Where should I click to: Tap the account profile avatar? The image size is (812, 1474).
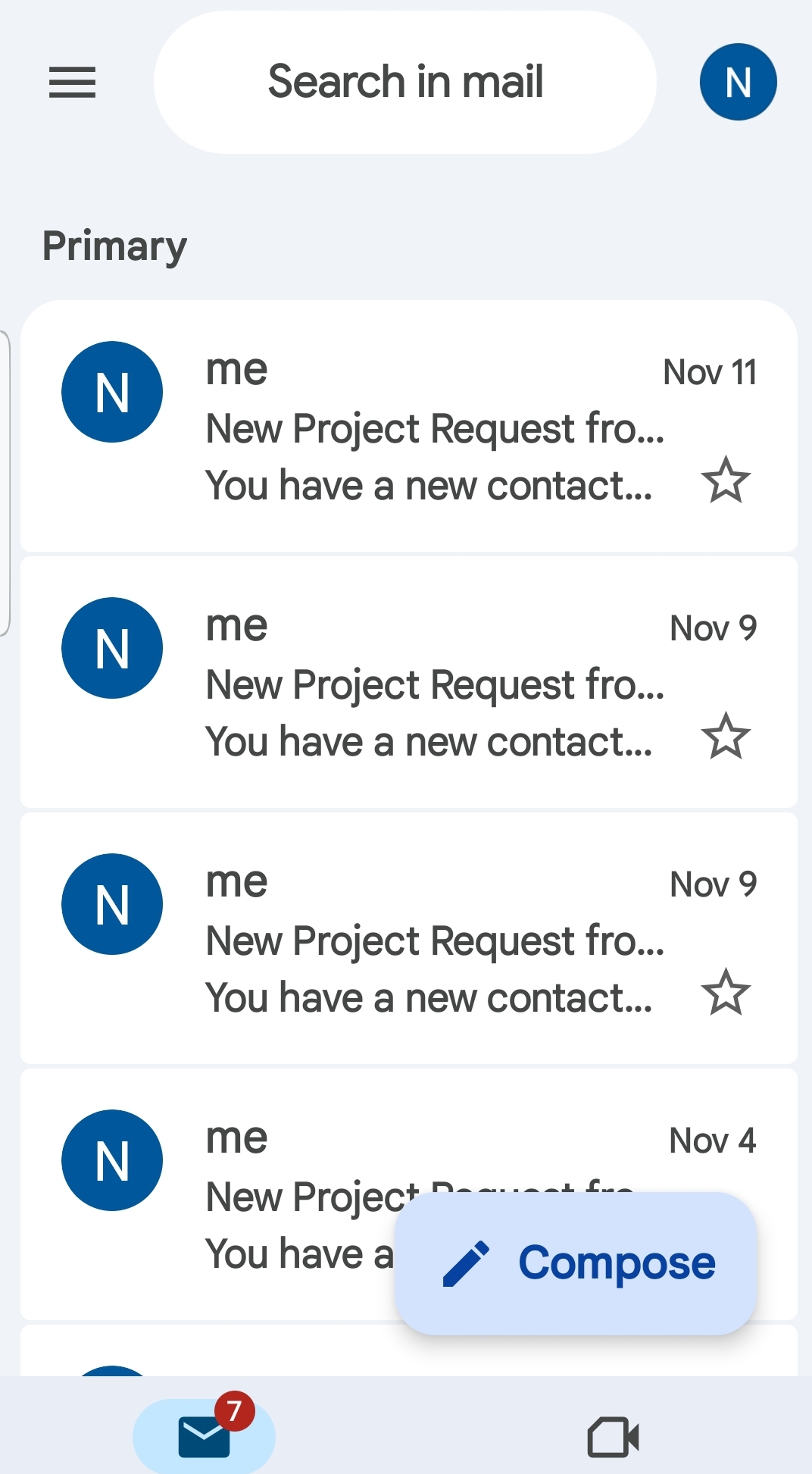[x=738, y=82]
